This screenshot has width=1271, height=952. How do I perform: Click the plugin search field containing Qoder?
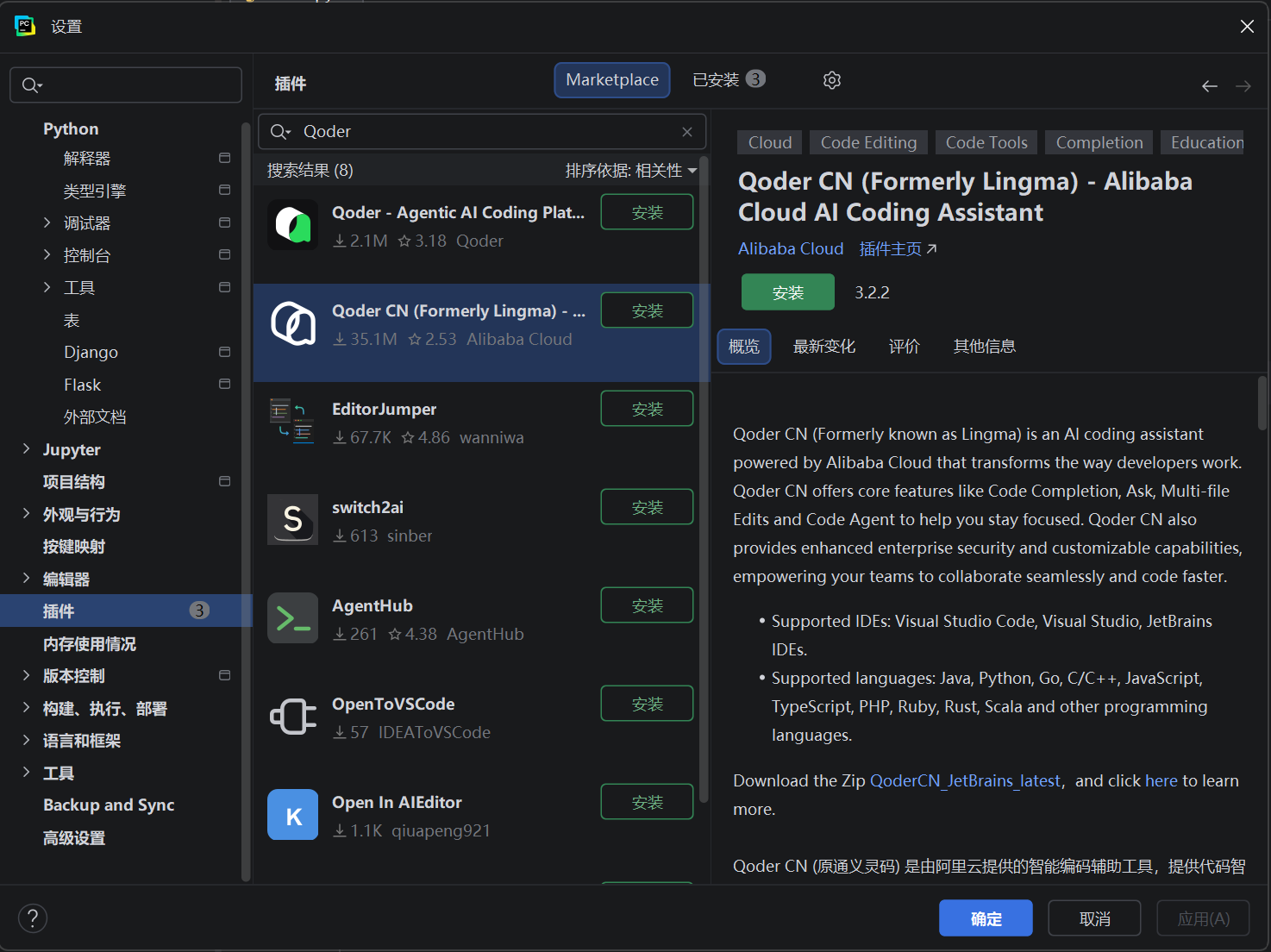482,132
